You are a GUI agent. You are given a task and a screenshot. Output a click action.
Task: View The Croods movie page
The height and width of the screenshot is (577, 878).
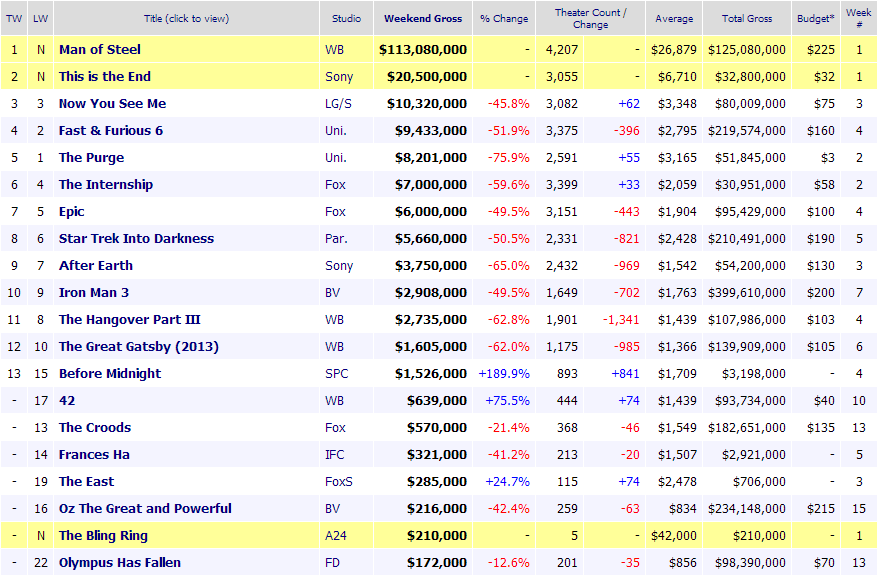pos(95,427)
